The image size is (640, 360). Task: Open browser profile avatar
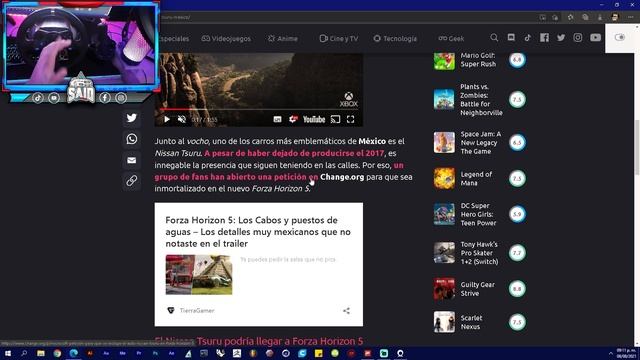pos(615,17)
